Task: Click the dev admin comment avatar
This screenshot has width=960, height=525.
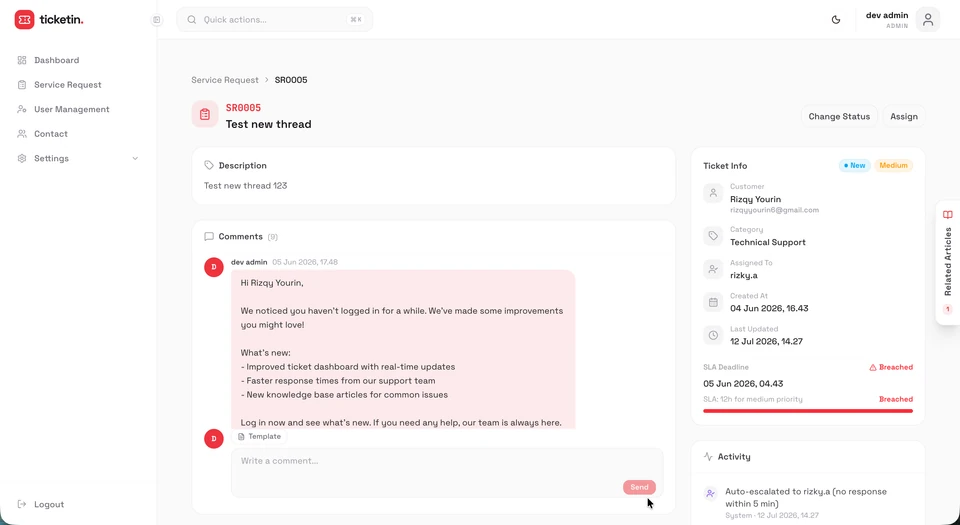Action: [x=214, y=267]
